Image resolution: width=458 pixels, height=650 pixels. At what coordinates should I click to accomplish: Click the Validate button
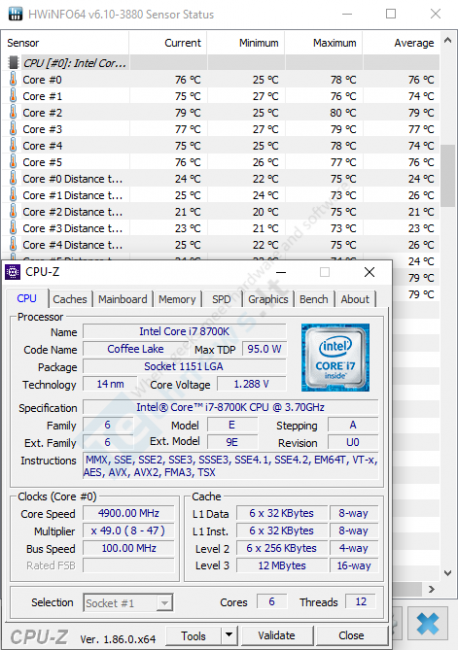[x=277, y=635]
